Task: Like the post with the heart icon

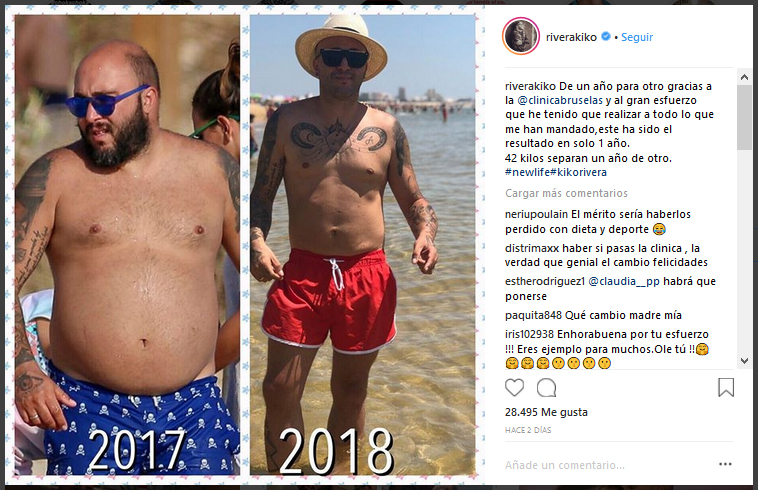Action: [514, 388]
